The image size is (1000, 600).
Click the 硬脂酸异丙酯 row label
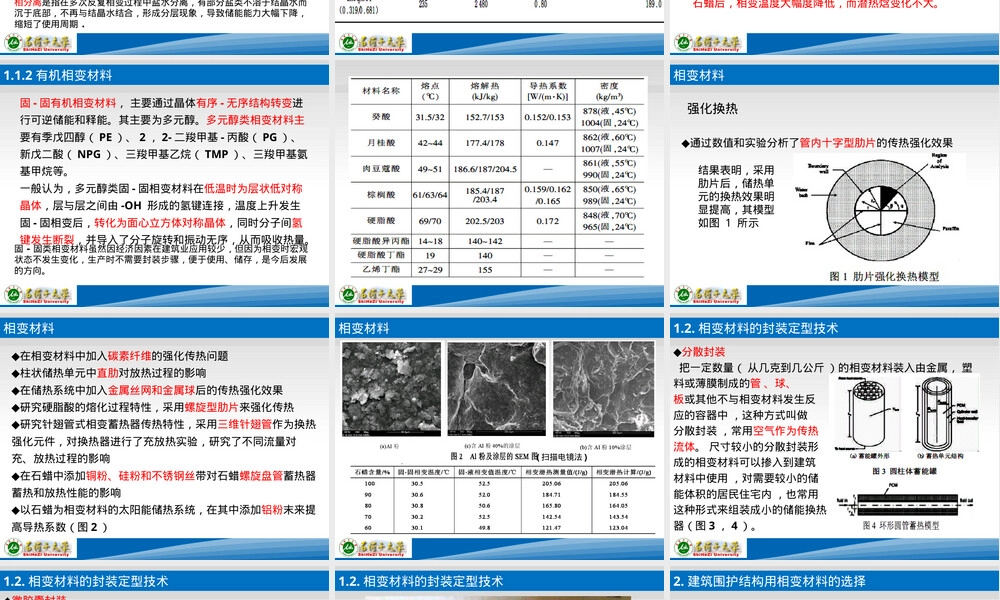click(381, 241)
